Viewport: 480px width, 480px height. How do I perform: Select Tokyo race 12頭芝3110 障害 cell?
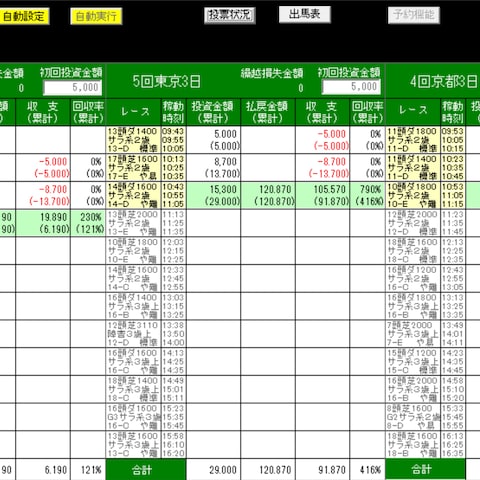tap(133, 333)
